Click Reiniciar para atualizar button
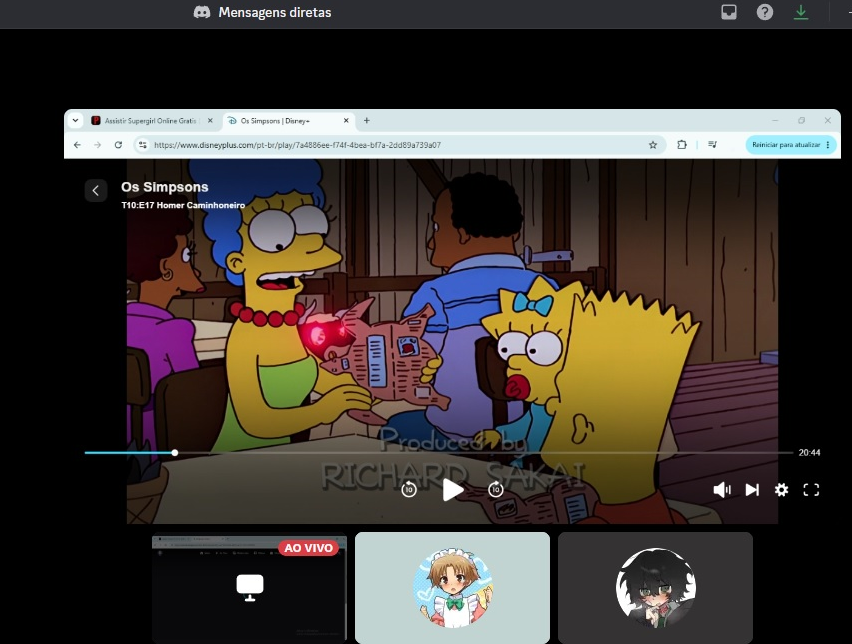The height and width of the screenshot is (644, 852). pos(786,145)
